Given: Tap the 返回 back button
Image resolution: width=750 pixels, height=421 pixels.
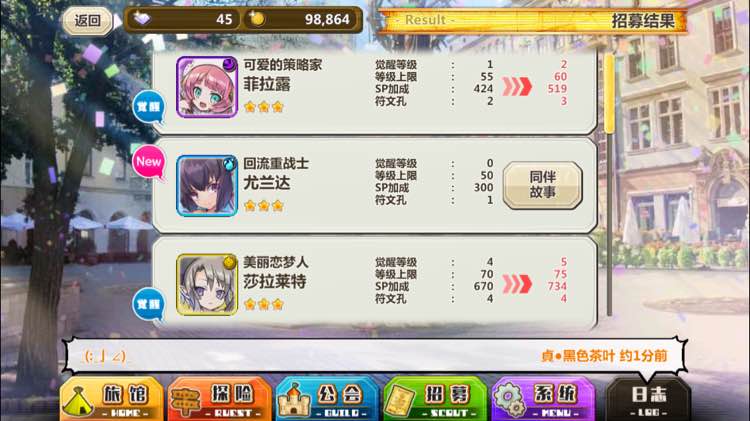Looking at the screenshot, I should (87, 21).
